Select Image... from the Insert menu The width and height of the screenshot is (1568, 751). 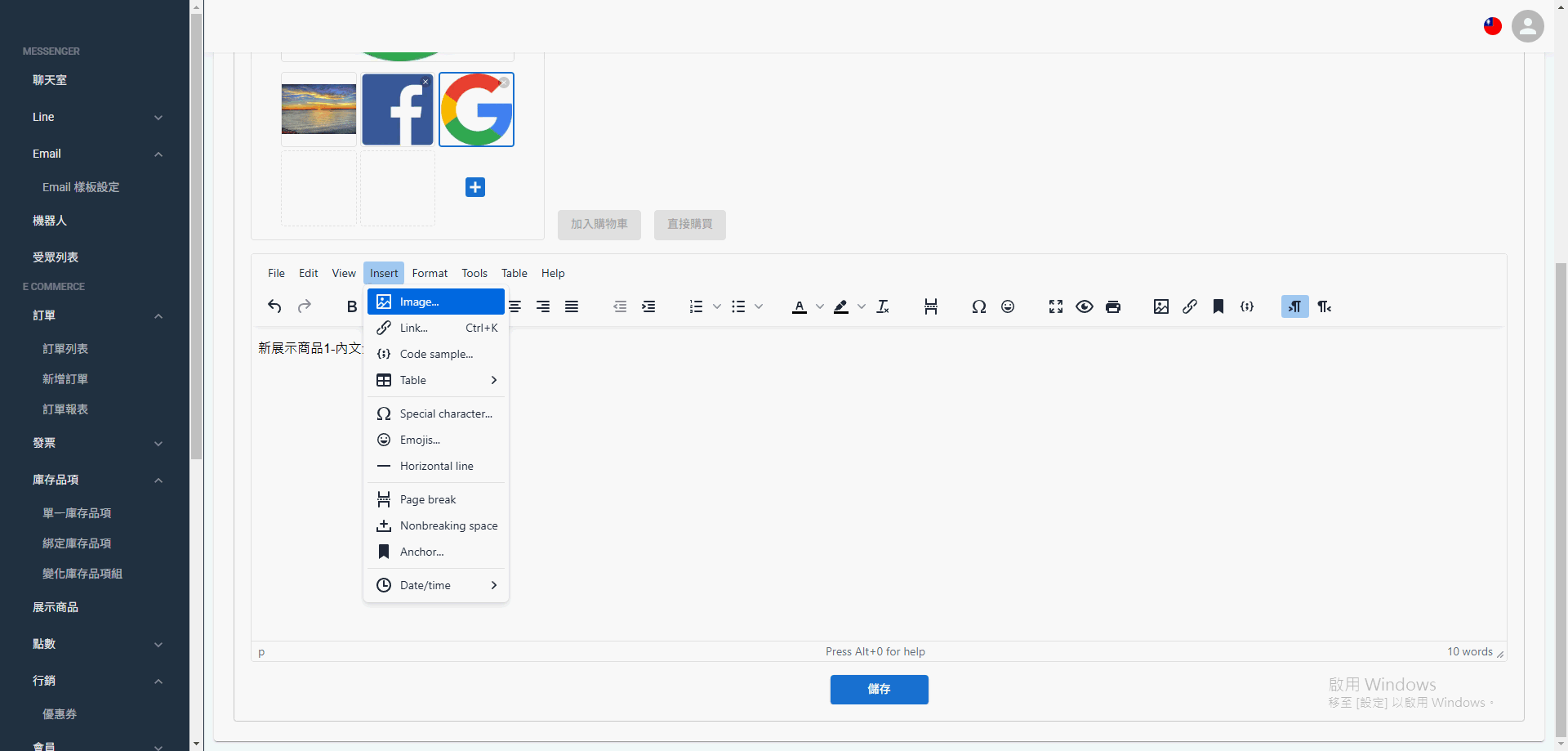[x=436, y=302]
